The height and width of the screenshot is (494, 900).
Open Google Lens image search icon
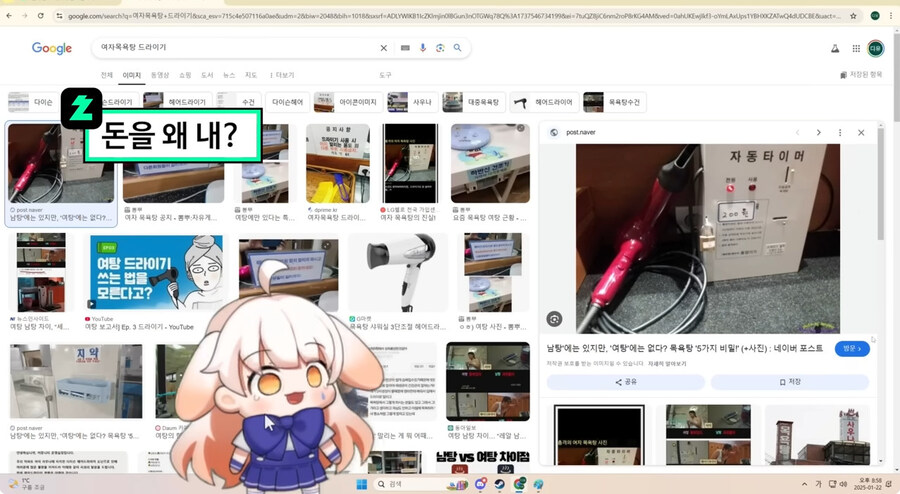pyautogui.click(x=440, y=48)
